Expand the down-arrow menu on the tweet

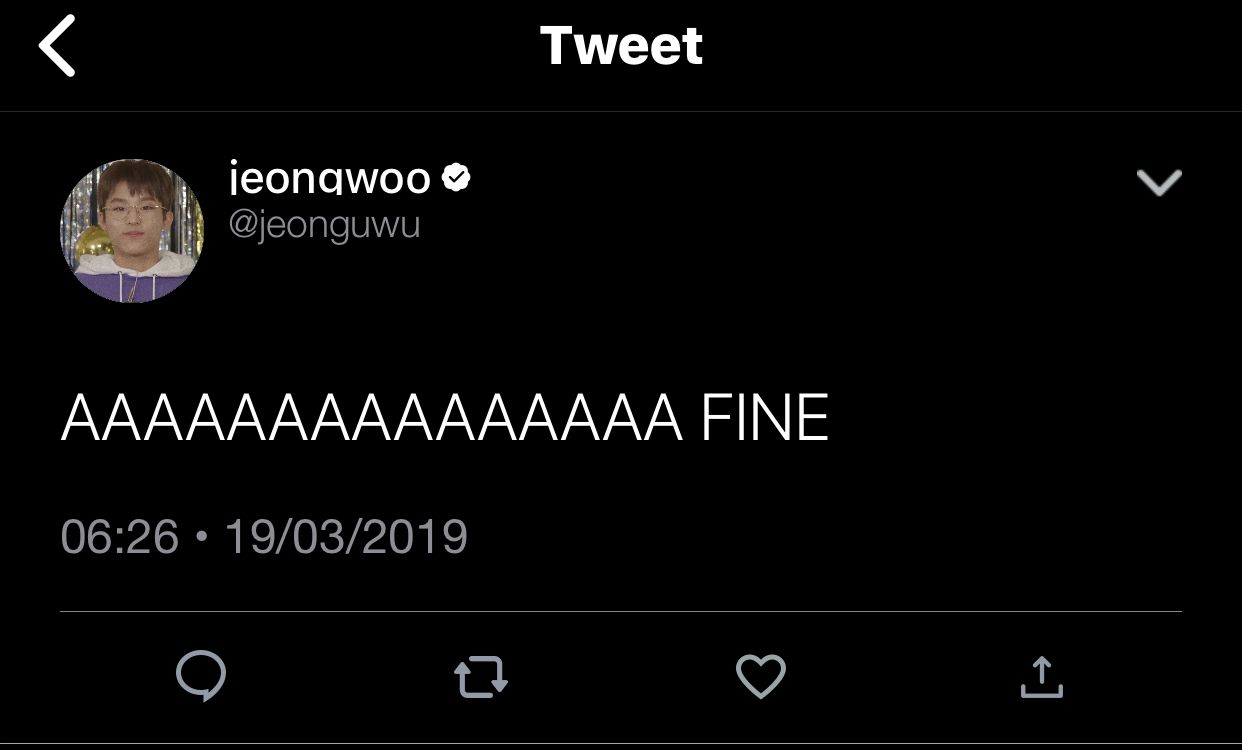pos(1159,182)
